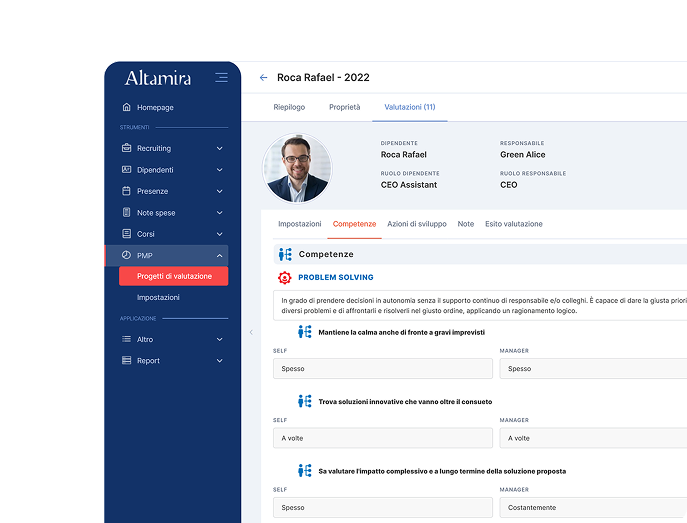Open Progetti di valutazione
687x523 pixels.
[174, 276]
